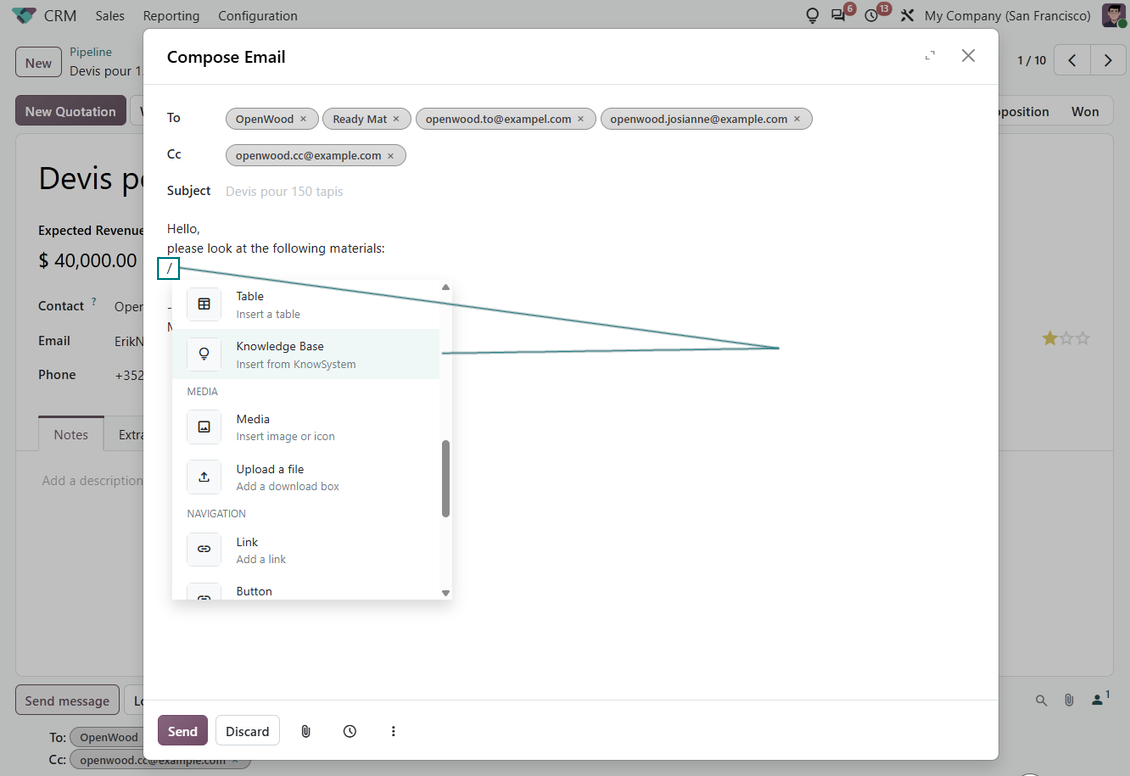Open activities clock with 13 badge
The image size is (1130, 776).
873,15
